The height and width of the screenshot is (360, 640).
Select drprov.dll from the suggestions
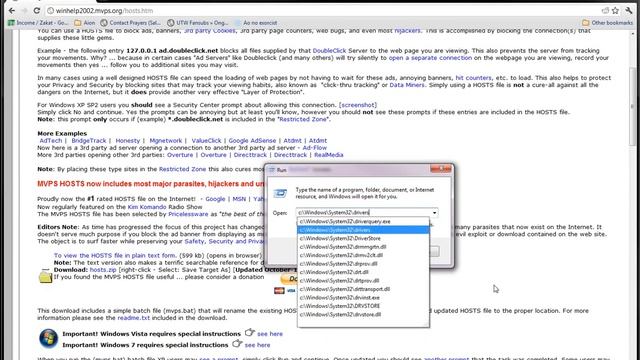[363, 264]
